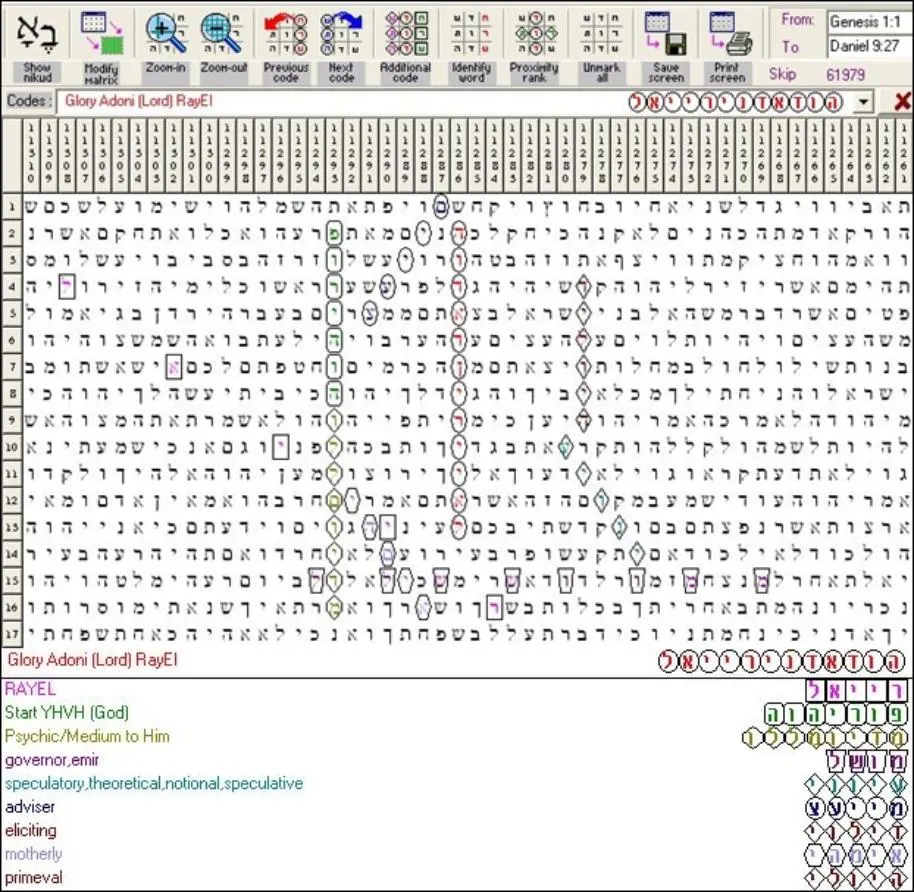Open the Proximity rank tool

tap(536, 33)
